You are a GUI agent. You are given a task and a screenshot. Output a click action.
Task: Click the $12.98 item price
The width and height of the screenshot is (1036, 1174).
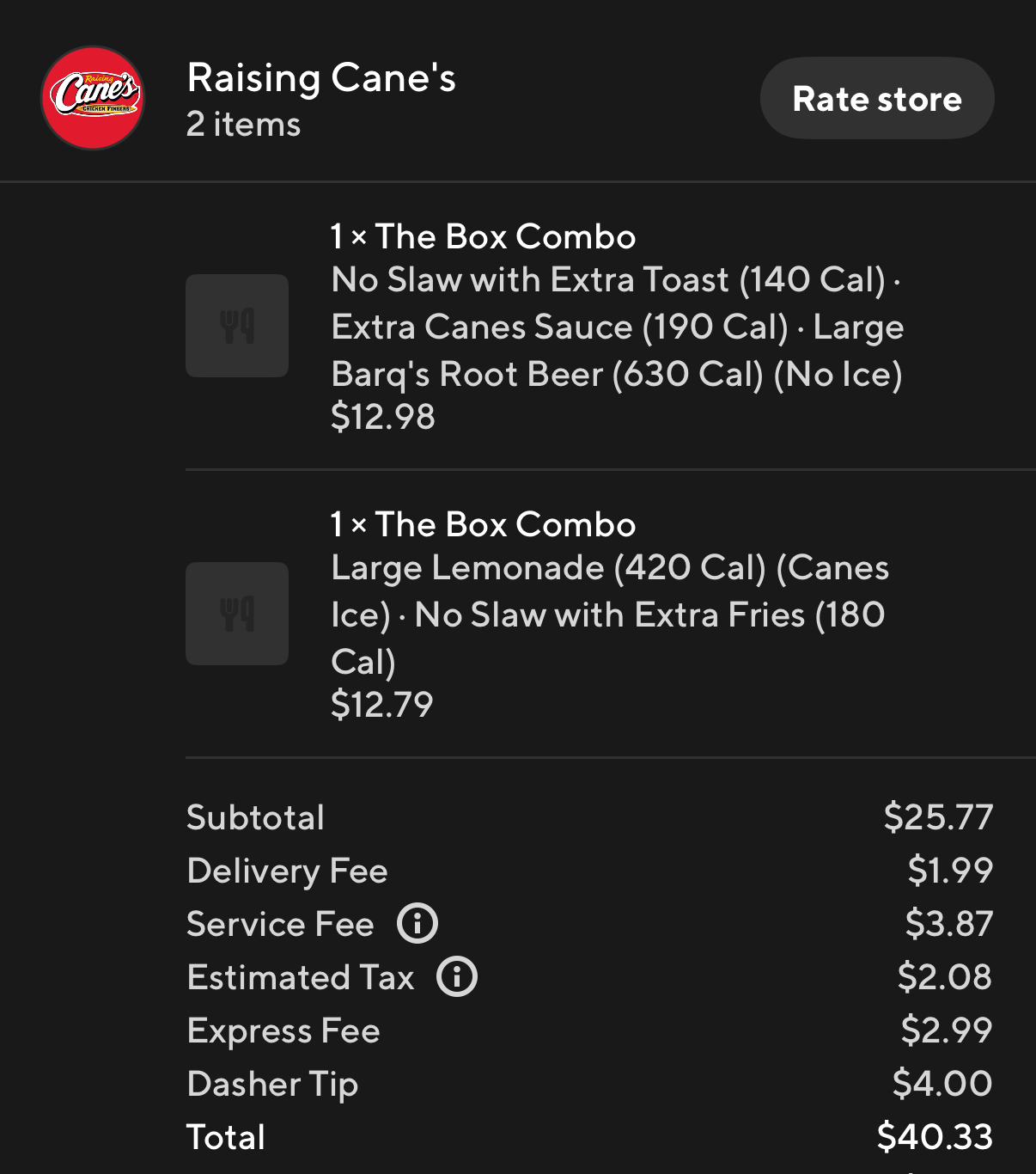pyautogui.click(x=383, y=417)
